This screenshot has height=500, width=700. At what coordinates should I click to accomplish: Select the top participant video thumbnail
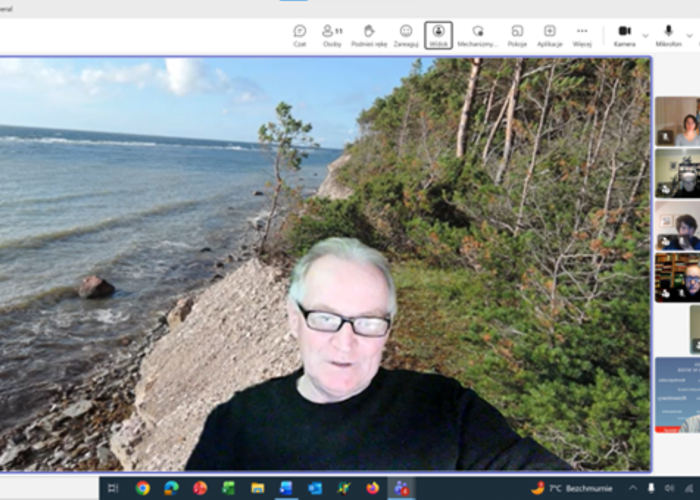coord(677,122)
